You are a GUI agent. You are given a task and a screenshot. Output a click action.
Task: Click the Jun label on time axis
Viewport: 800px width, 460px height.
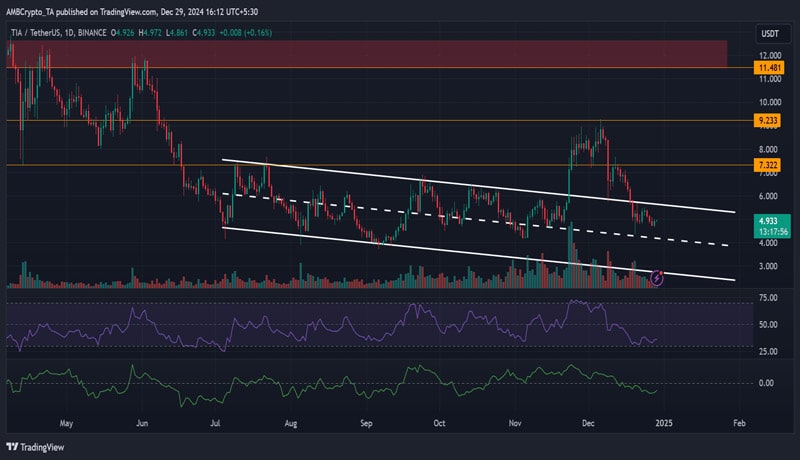click(x=142, y=423)
